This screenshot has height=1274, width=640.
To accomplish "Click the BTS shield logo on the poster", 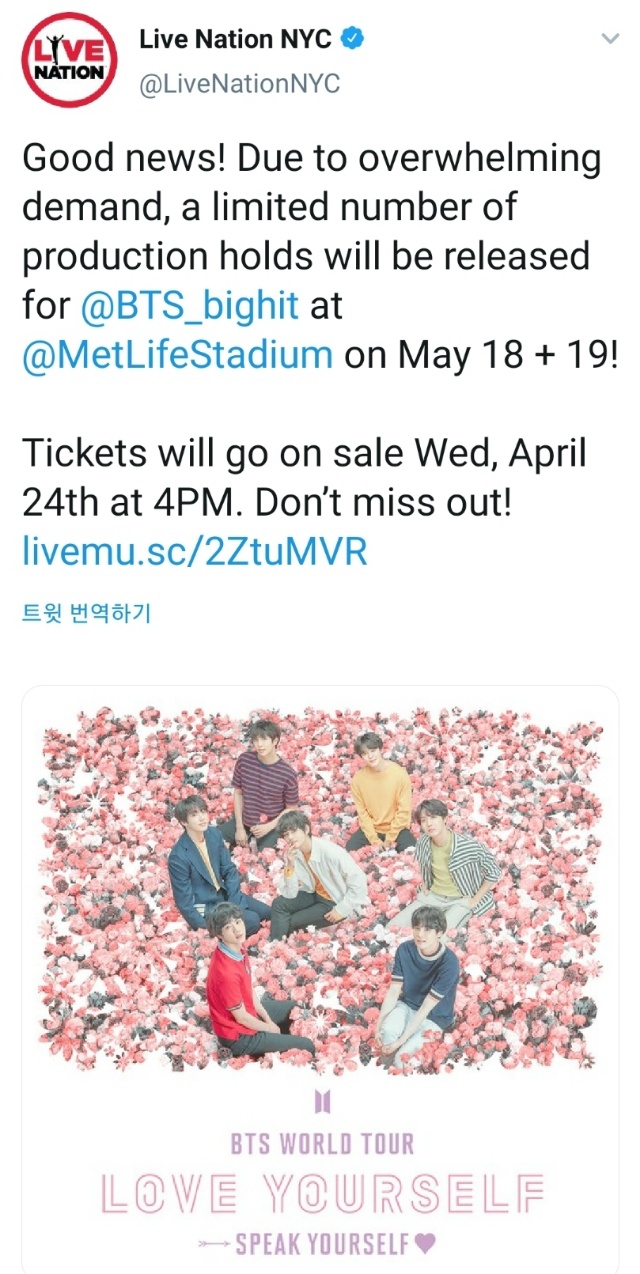I will point(322,1101).
